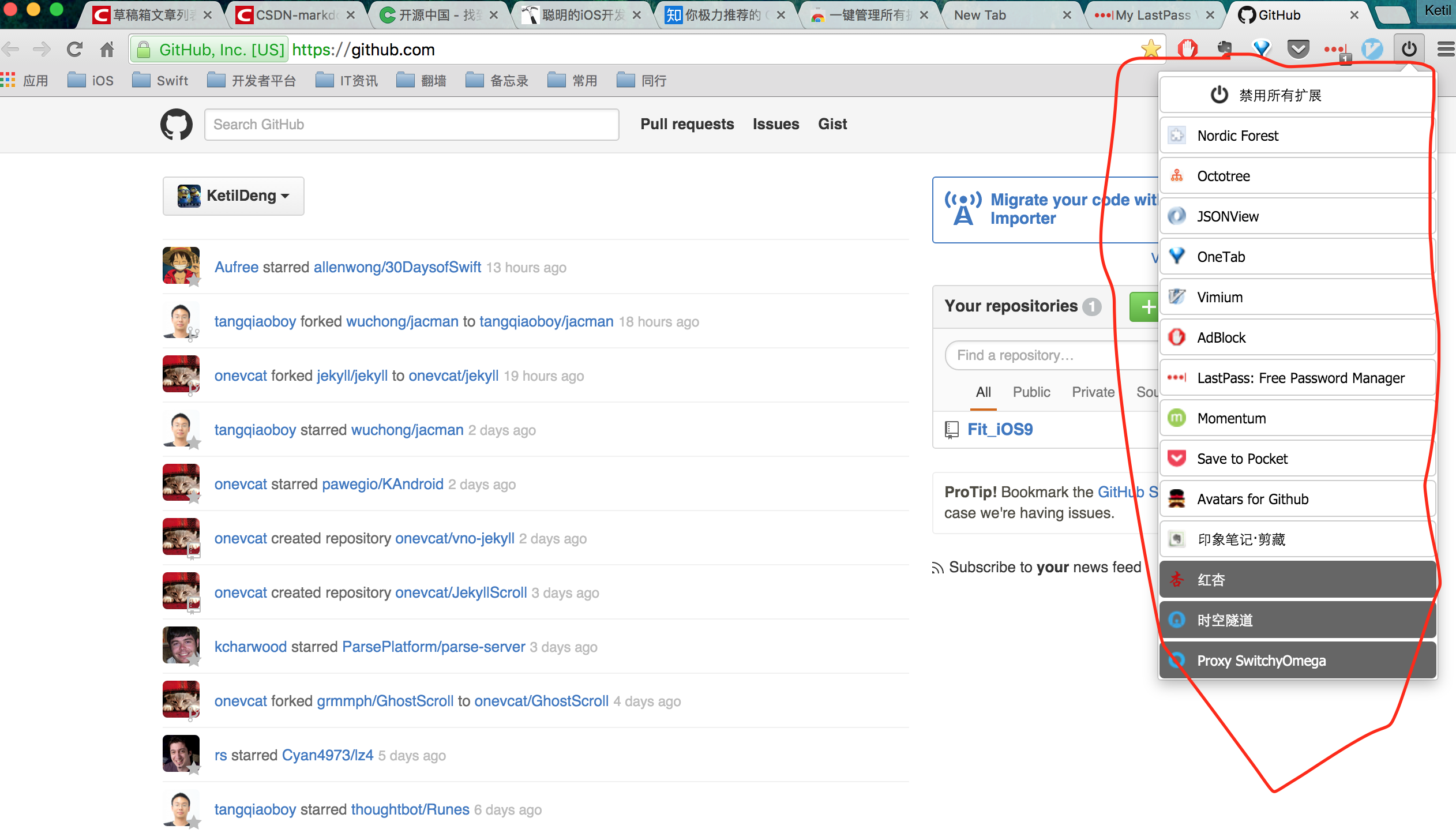Click the evernote puzzle toolbar icon
The width and height of the screenshot is (1456, 833).
pyautogui.click(x=1225, y=49)
